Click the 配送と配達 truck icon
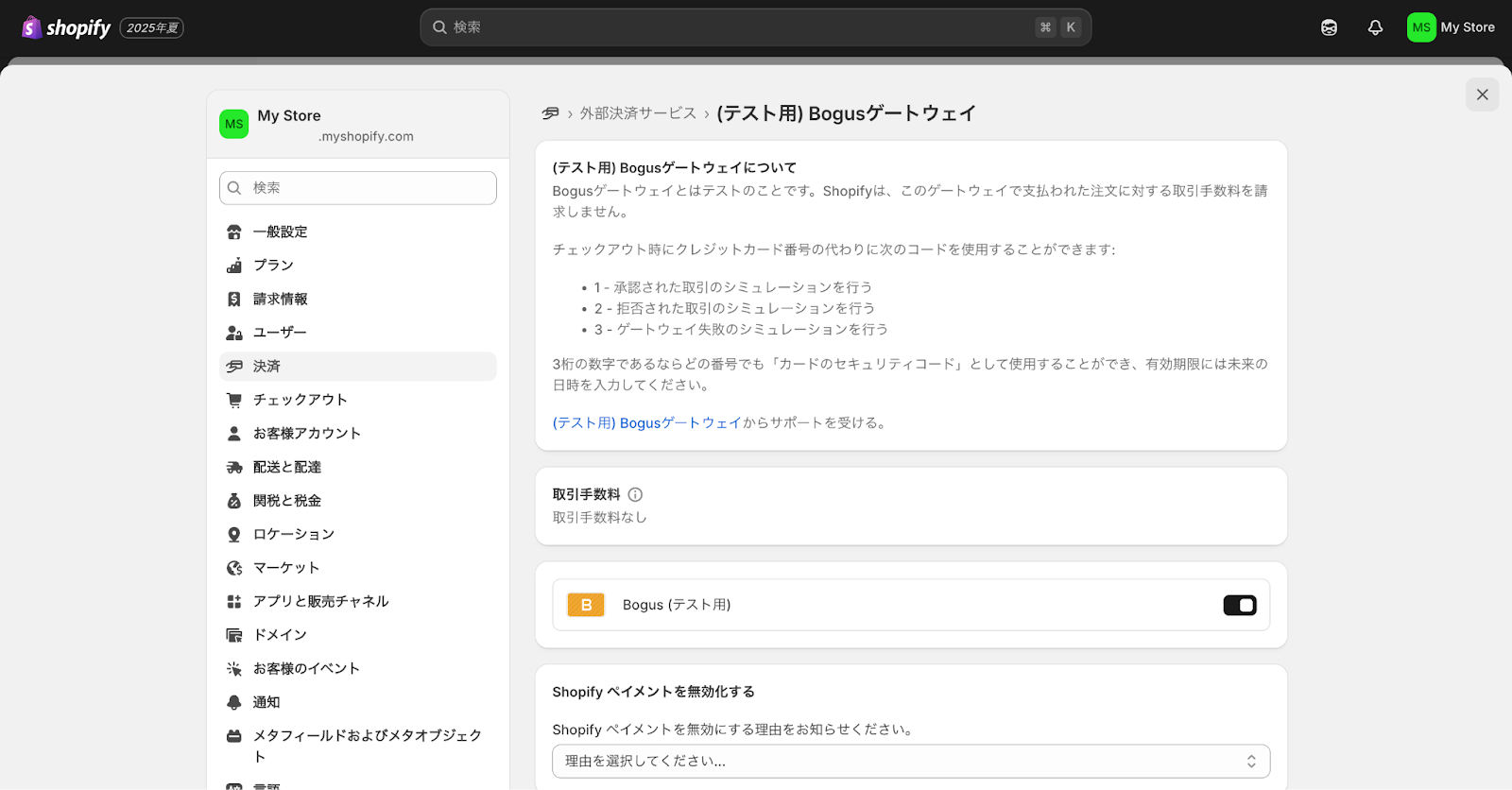The image size is (1512, 790). coord(234,467)
